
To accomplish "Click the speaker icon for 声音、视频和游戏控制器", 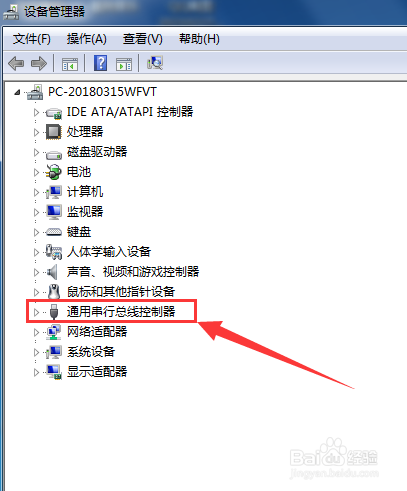I will [x=53, y=272].
